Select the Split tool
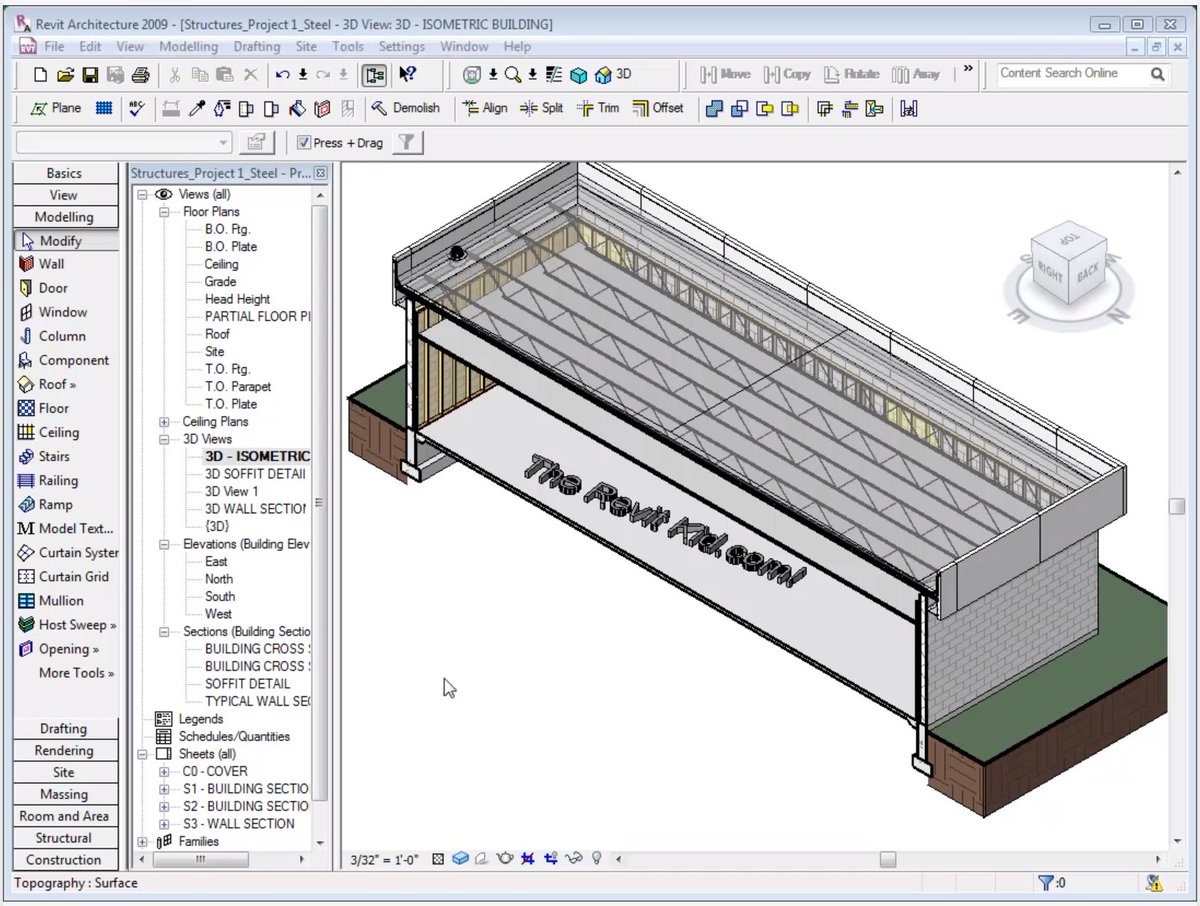This screenshot has width=1200, height=906. coord(542,108)
